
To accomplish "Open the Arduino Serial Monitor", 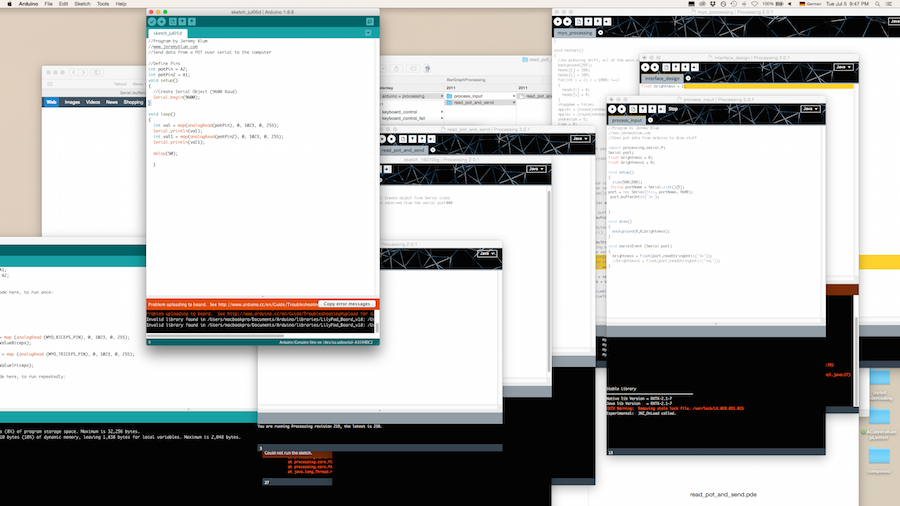I will pos(370,22).
